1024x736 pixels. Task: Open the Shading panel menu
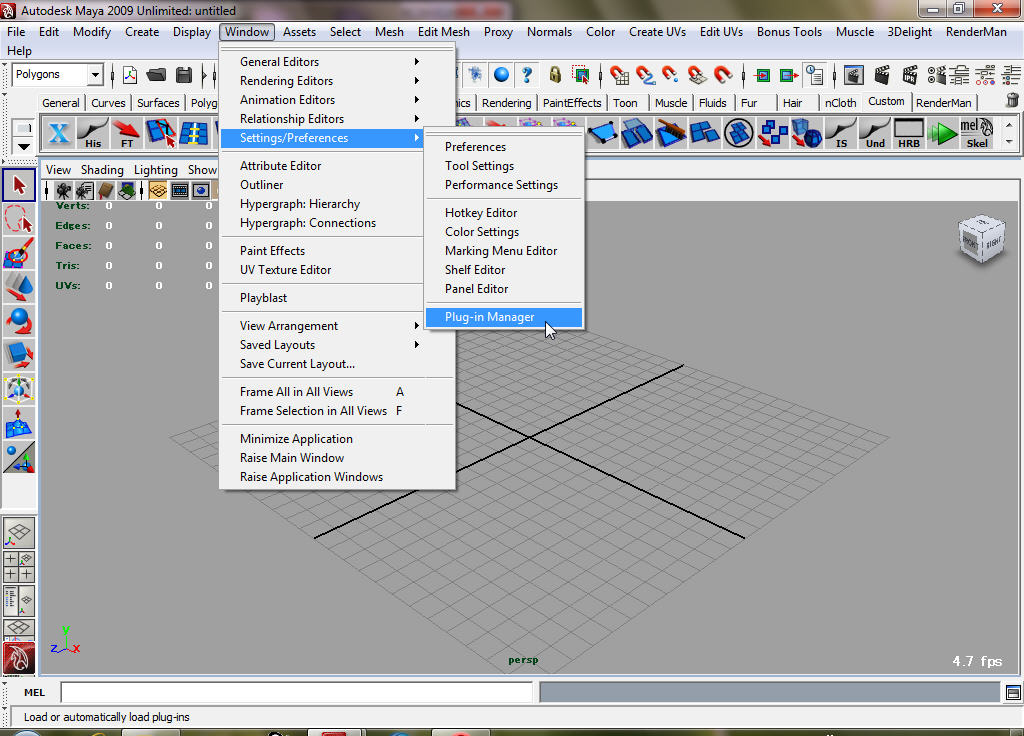[x=102, y=169]
